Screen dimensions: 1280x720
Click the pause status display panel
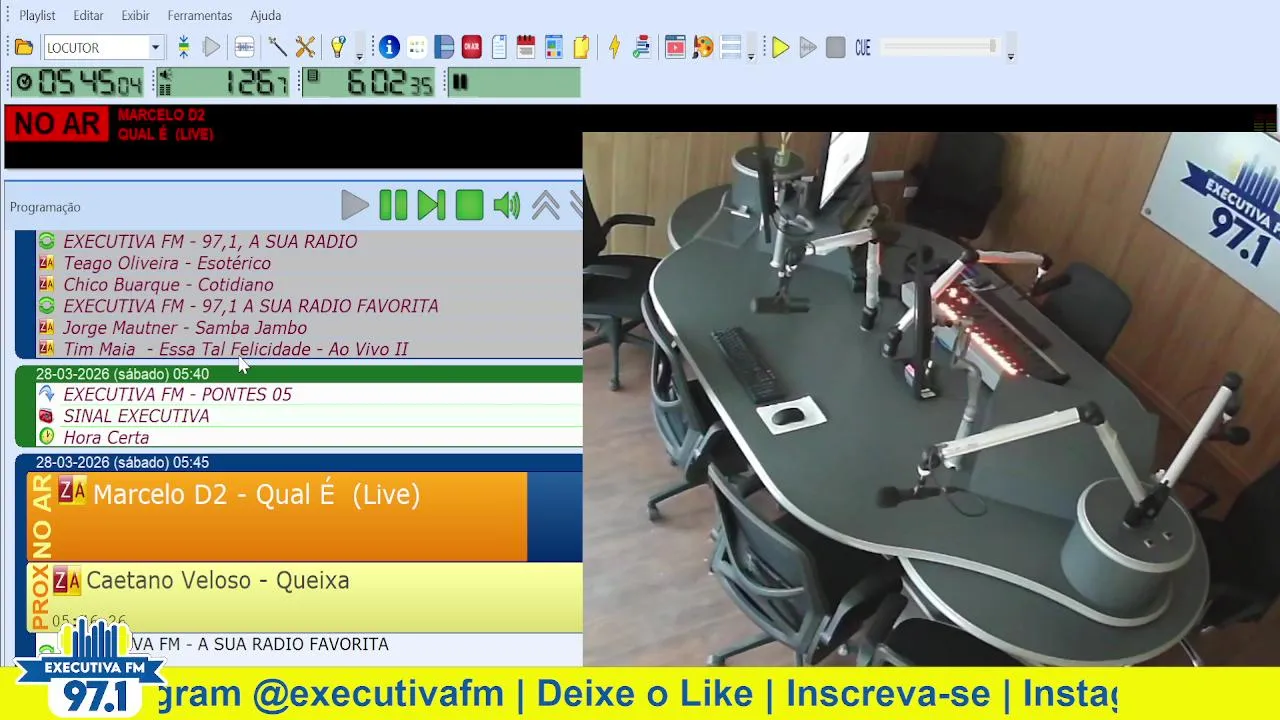click(512, 82)
